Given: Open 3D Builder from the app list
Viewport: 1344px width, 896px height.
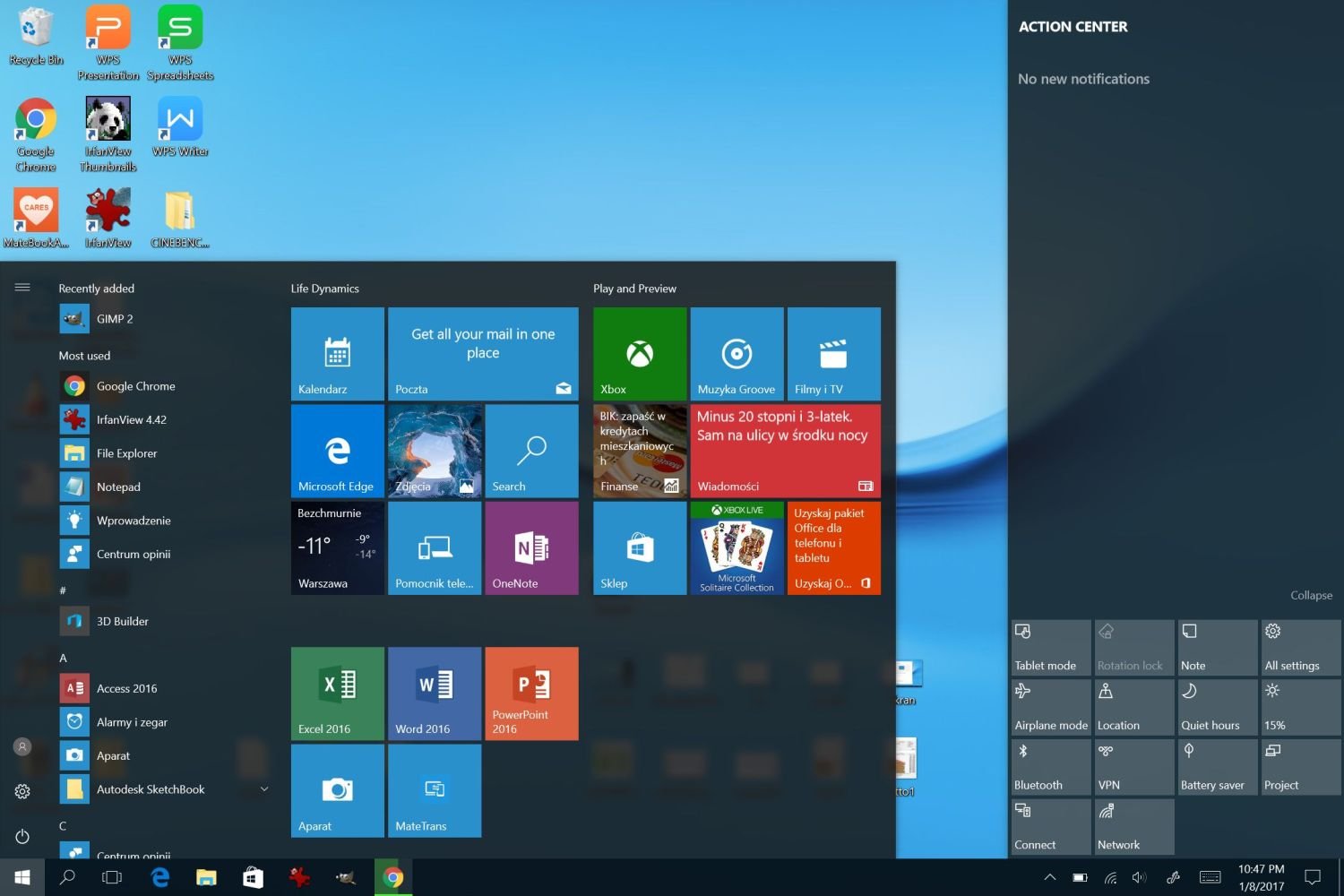Looking at the screenshot, I should (165, 621).
